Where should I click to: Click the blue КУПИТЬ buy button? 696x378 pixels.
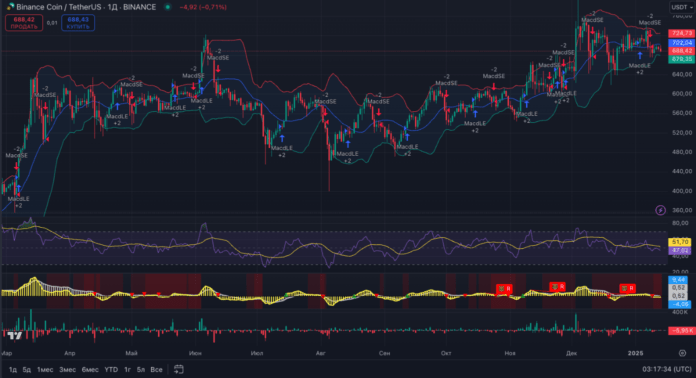click(78, 23)
